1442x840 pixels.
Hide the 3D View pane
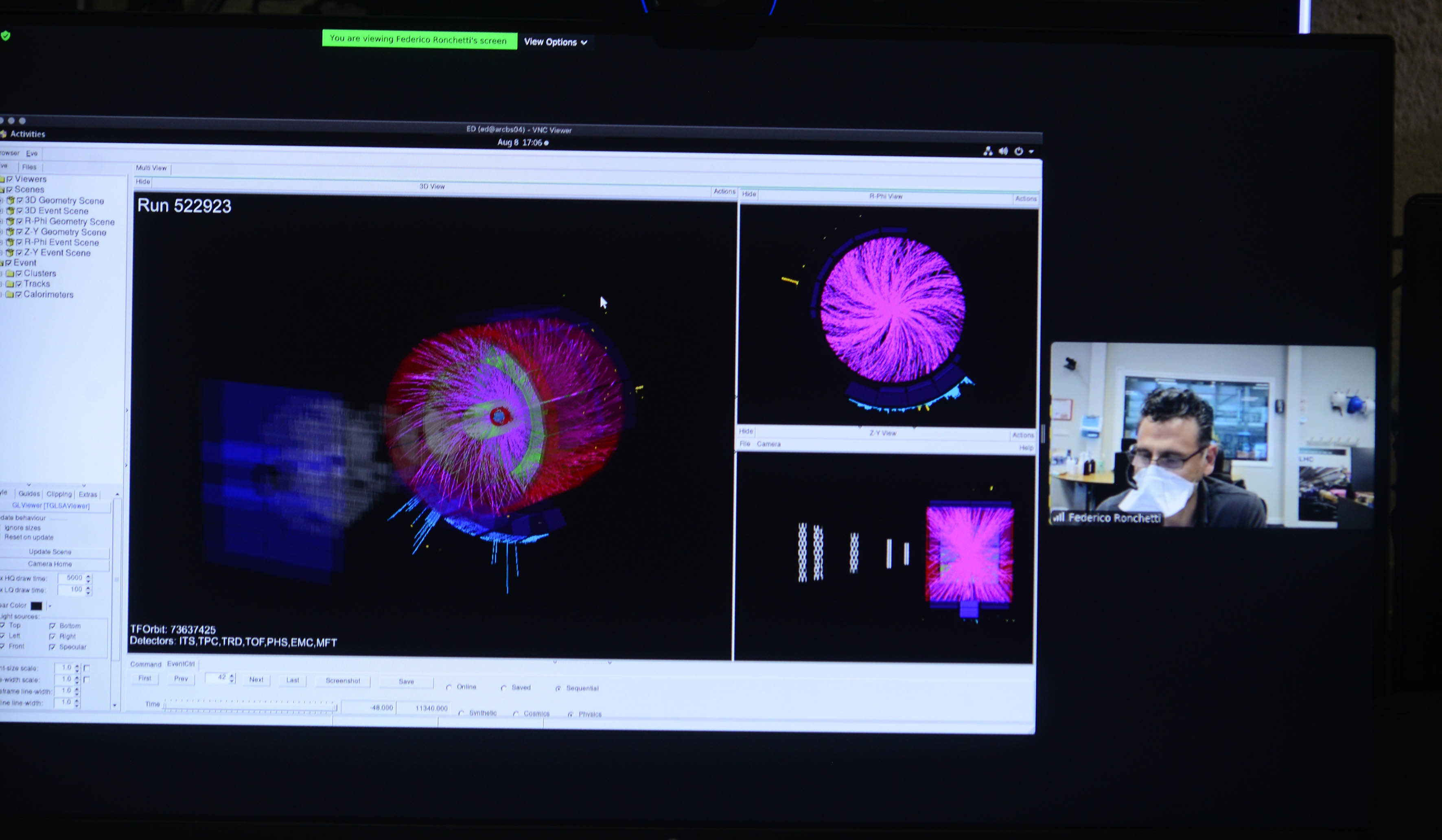tap(142, 182)
